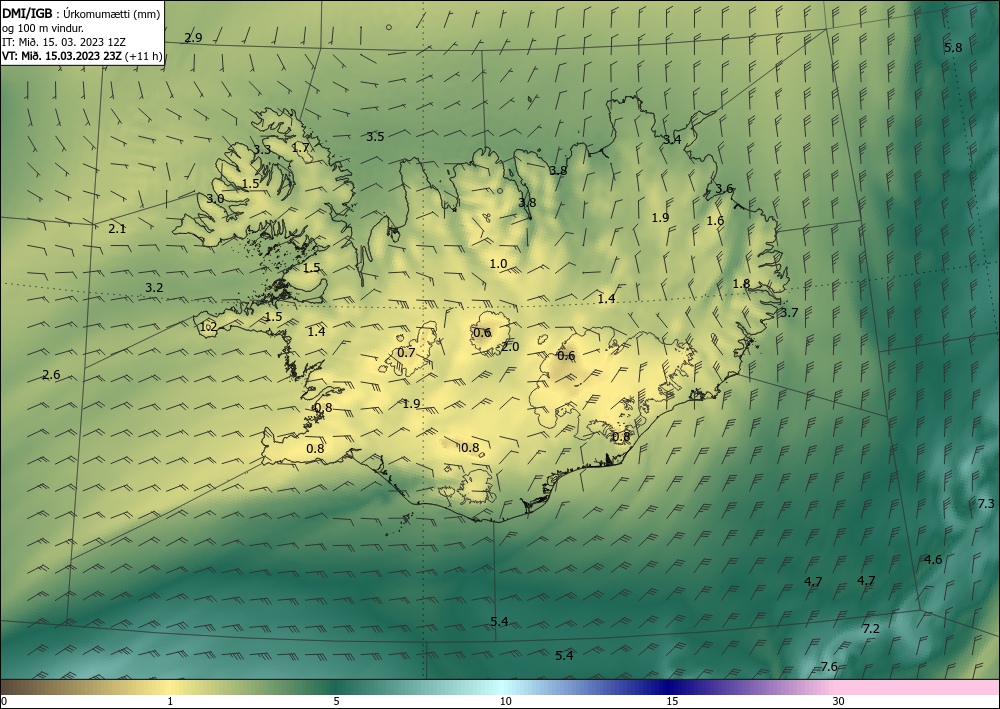
Task: Click the 5 label on the color scale
Action: (x=336, y=702)
